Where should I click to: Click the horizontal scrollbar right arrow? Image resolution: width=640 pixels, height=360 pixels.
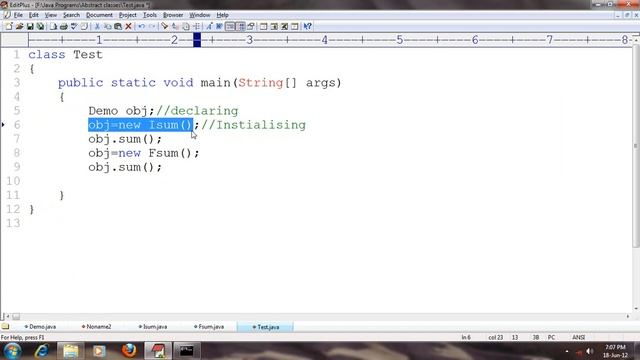[628, 316]
